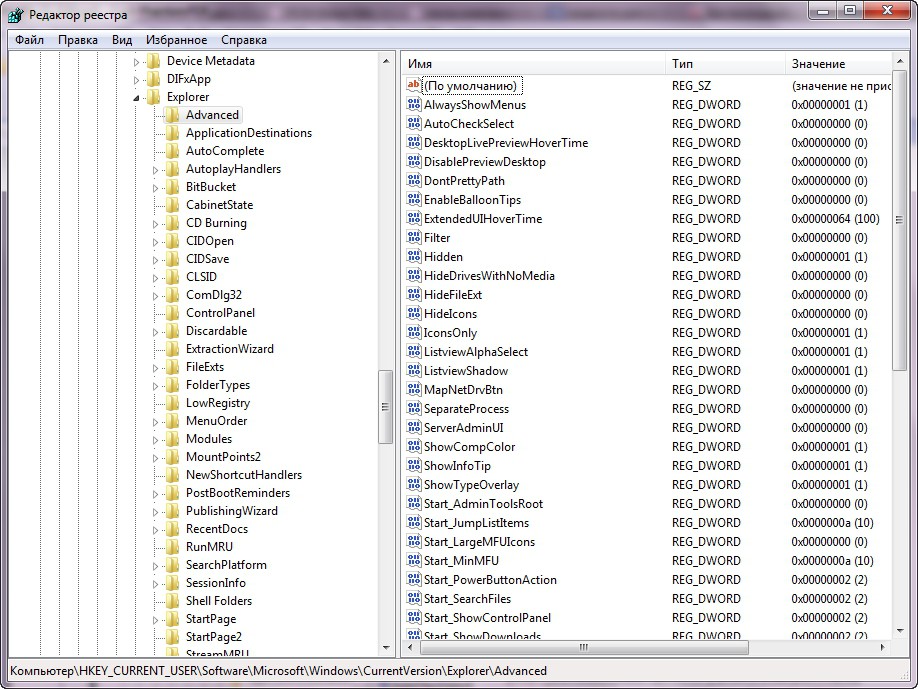Click the Registry Editor icon in title bar
Image resolution: width=918 pixels, height=689 pixels.
15,15
